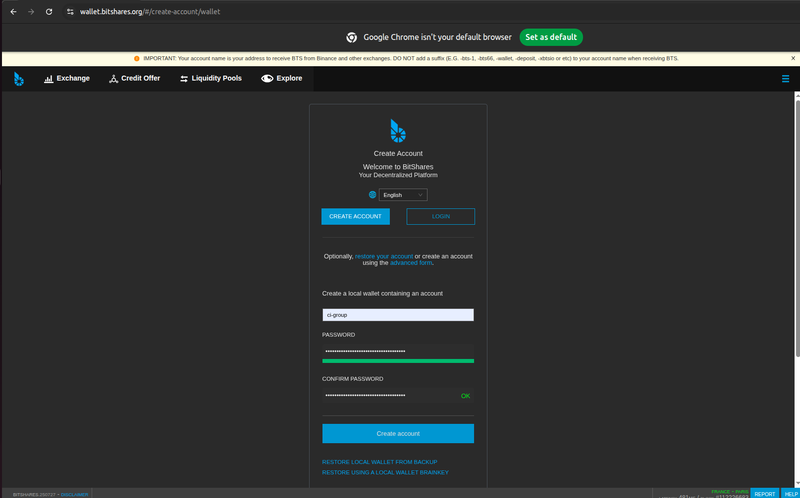
Task: Open the Credit Offer page
Action: click(135, 79)
